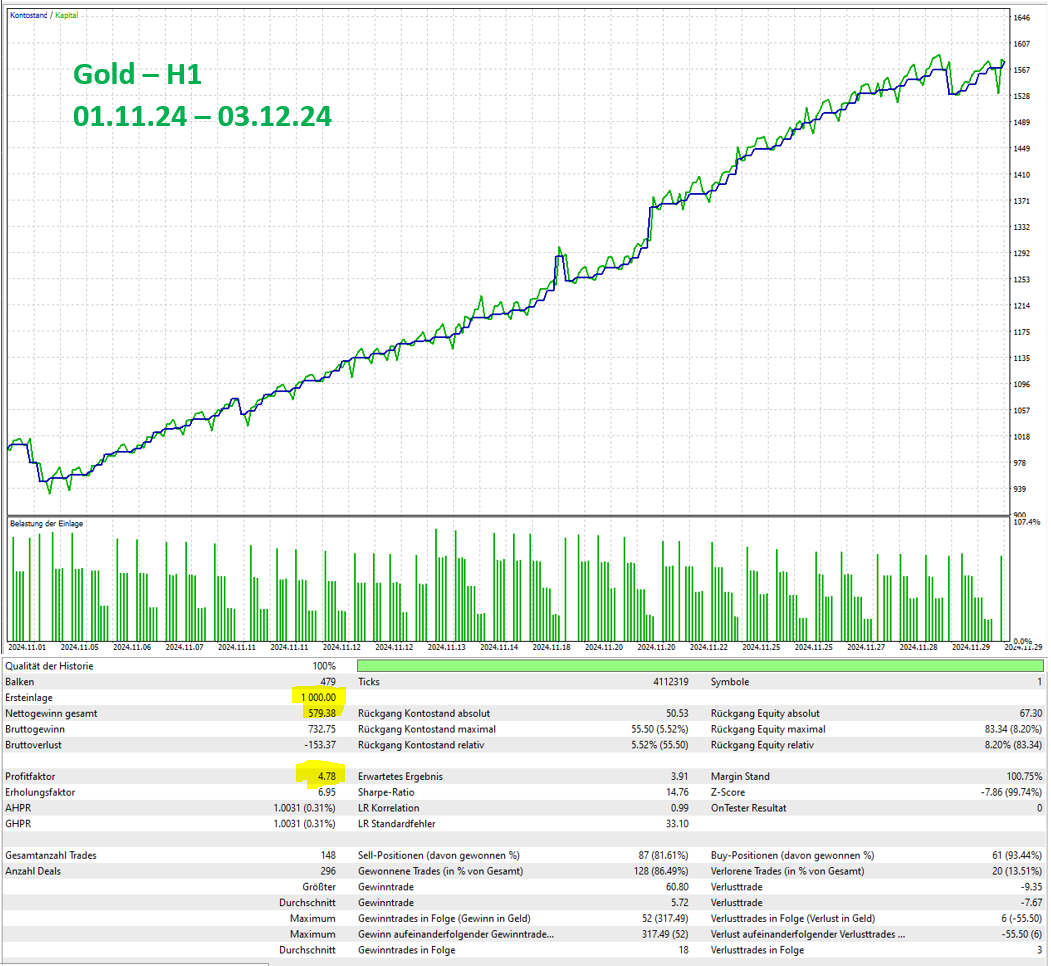Screen dimensions: 1051x966
Task: Click price axis label 939
Action: click(x=1020, y=489)
